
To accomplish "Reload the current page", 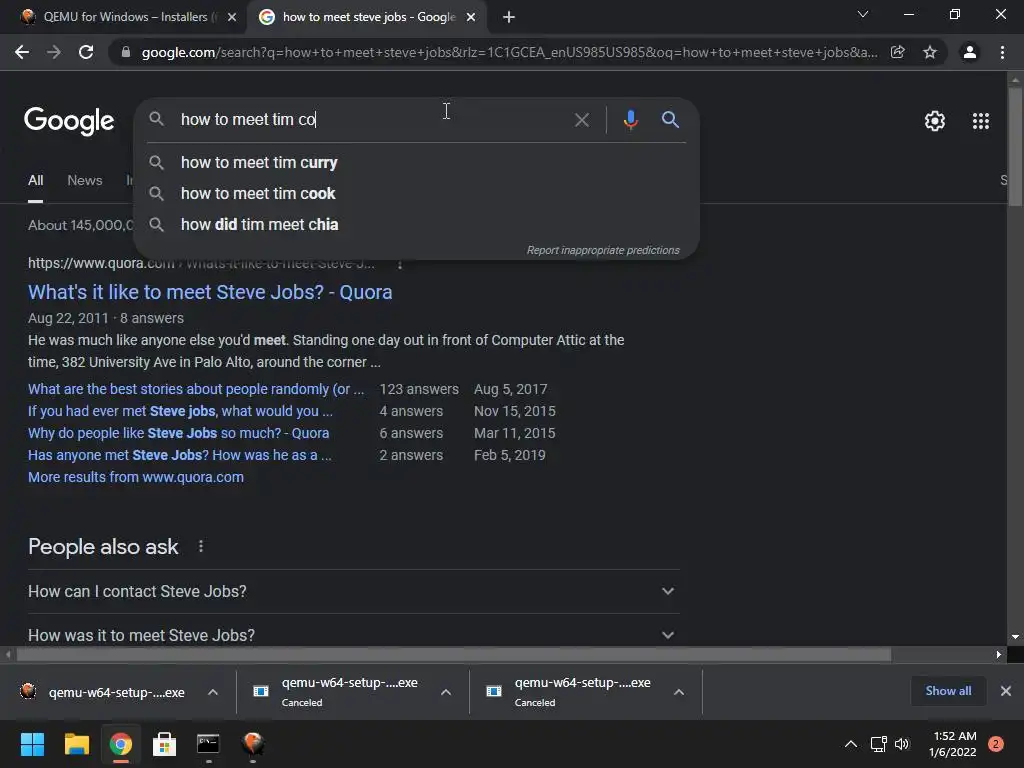I will point(86,52).
